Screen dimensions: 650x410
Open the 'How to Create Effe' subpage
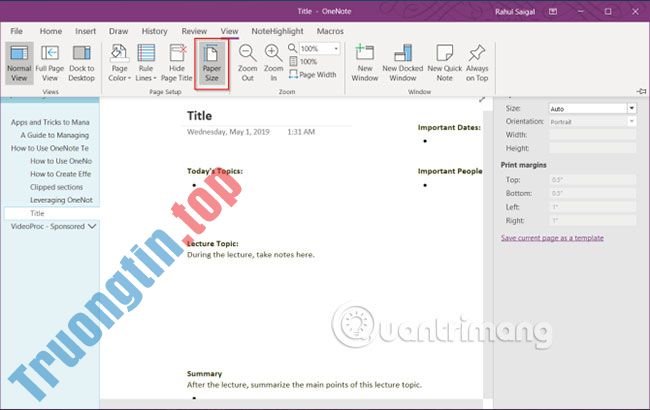pos(61,174)
